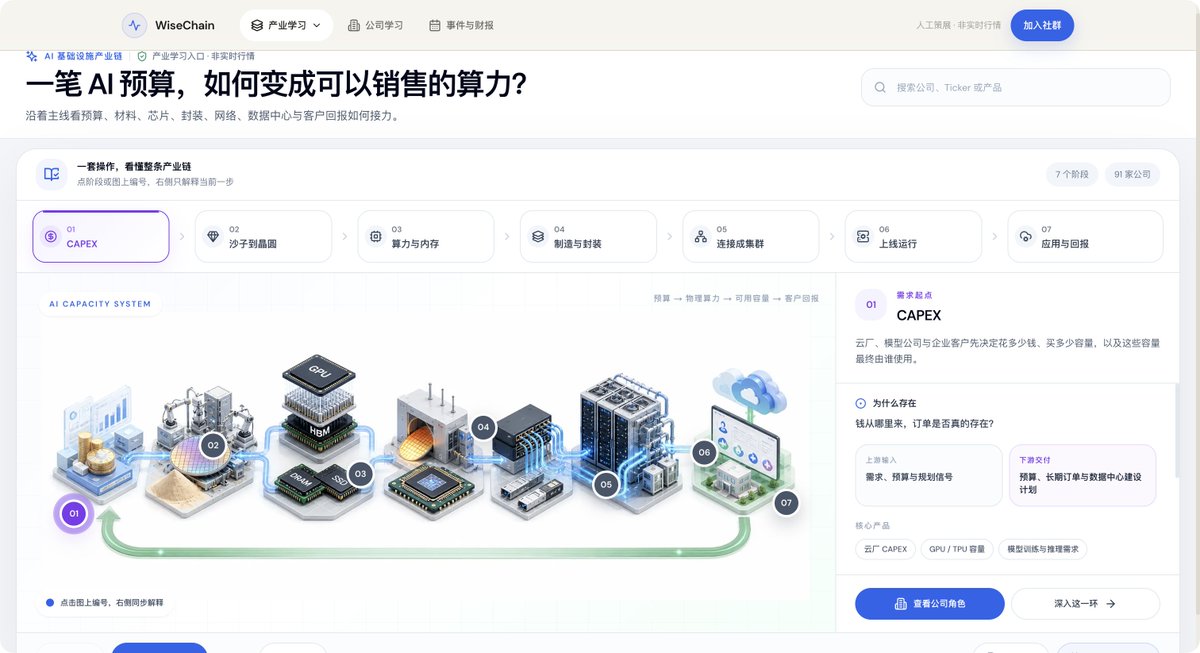Switch to the 公司学习 tab

coord(375,26)
